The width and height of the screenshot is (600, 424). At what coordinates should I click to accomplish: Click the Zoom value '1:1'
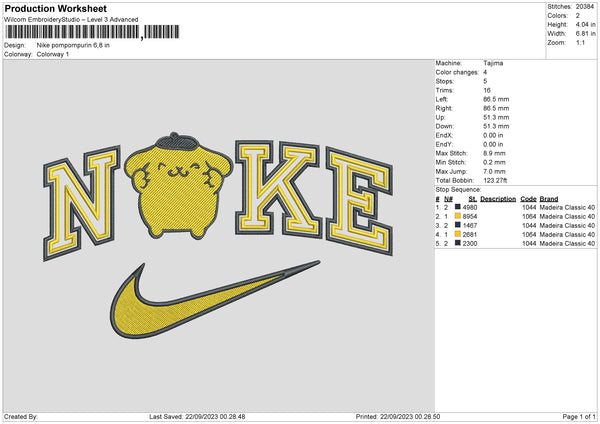580,42
